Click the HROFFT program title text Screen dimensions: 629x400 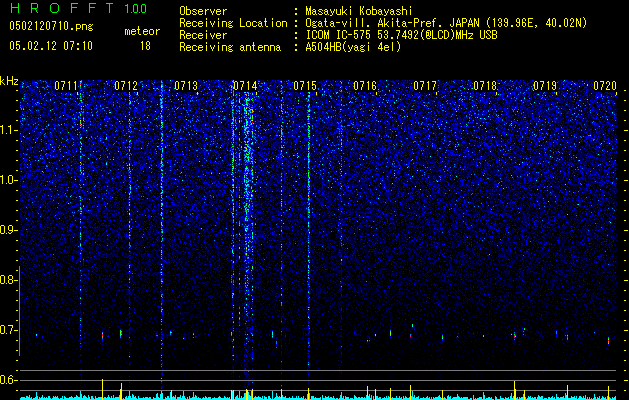(x=62, y=8)
